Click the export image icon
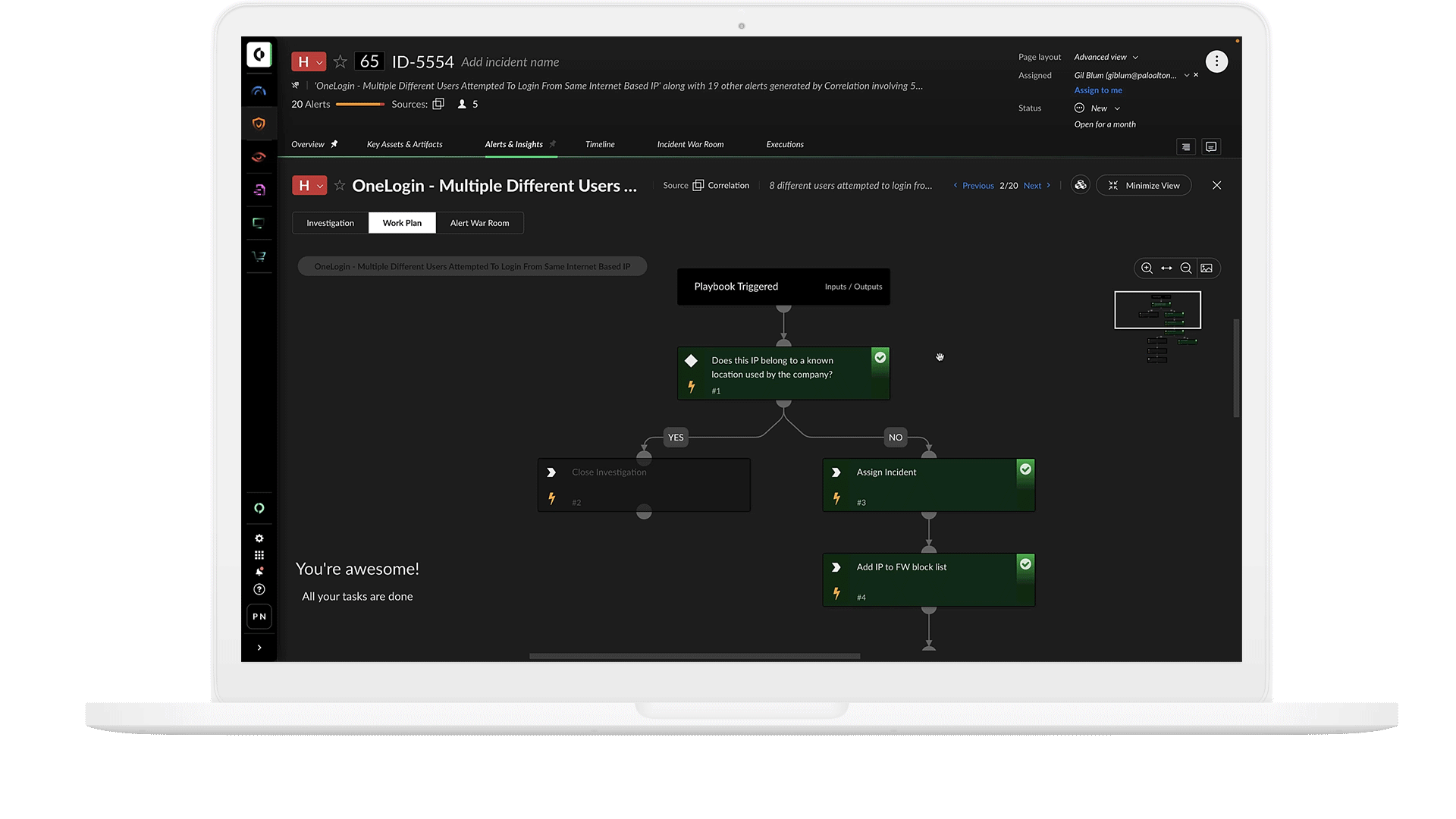This screenshot has width=1456, height=819. (x=1207, y=268)
